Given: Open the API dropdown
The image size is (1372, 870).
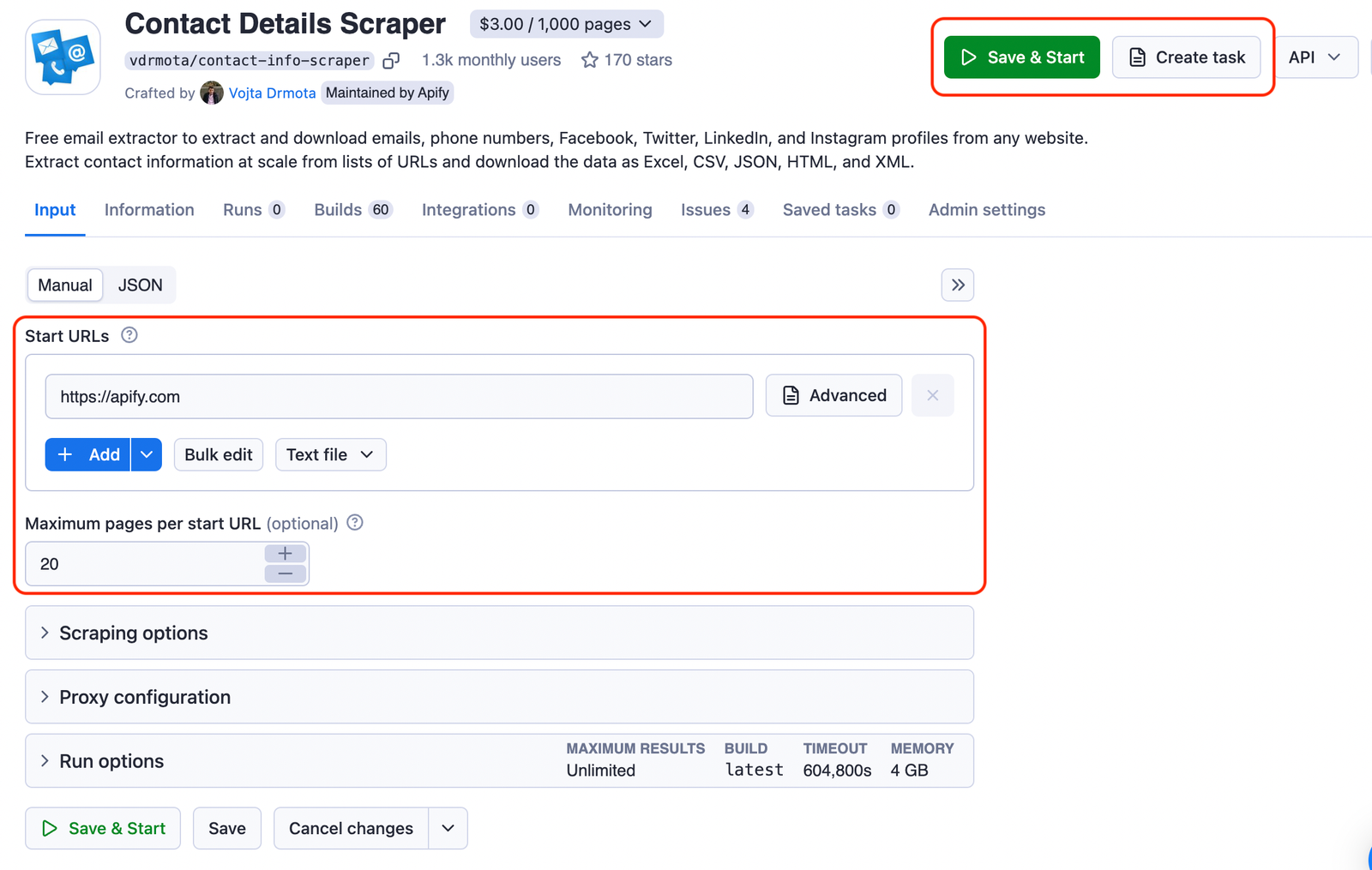Looking at the screenshot, I should (x=1315, y=57).
